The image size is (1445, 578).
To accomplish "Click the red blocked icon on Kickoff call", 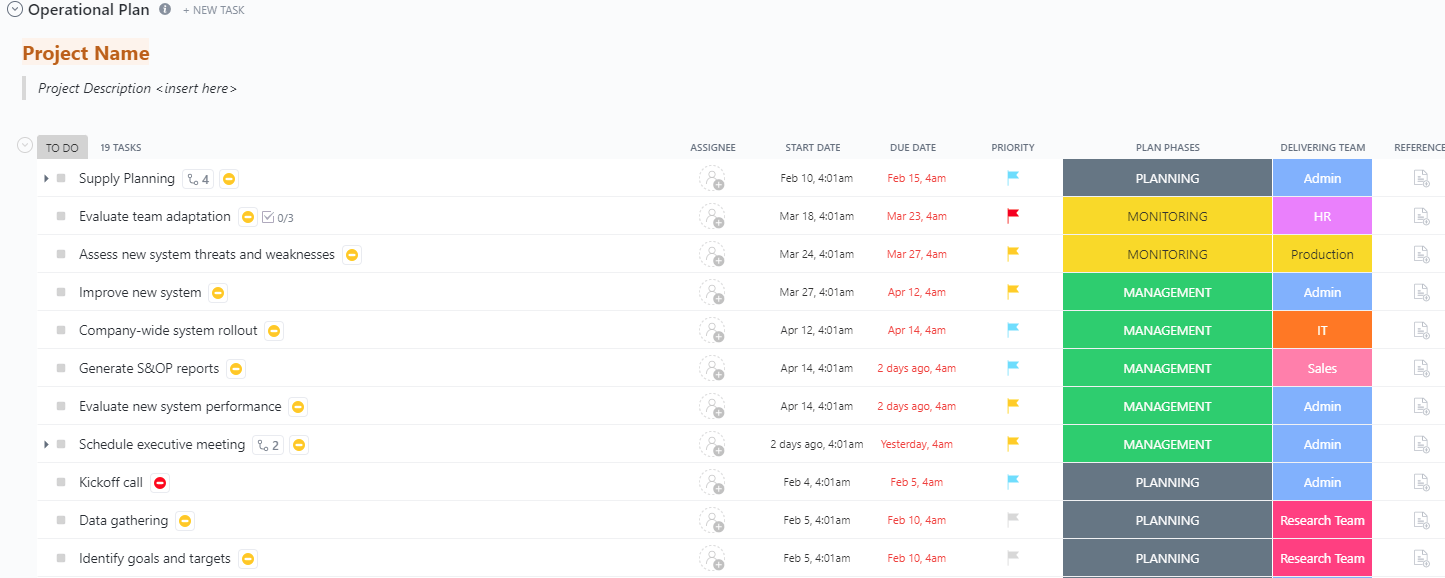I will coord(160,483).
